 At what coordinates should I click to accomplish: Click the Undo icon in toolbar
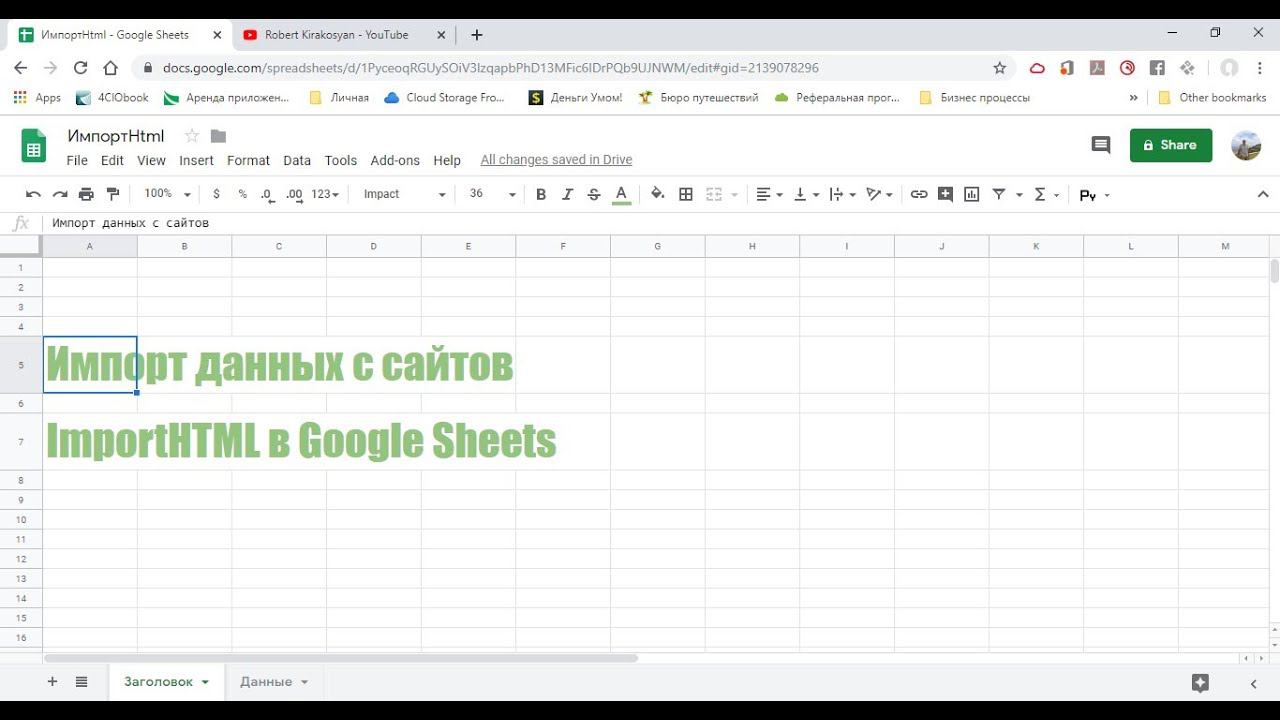(34, 194)
